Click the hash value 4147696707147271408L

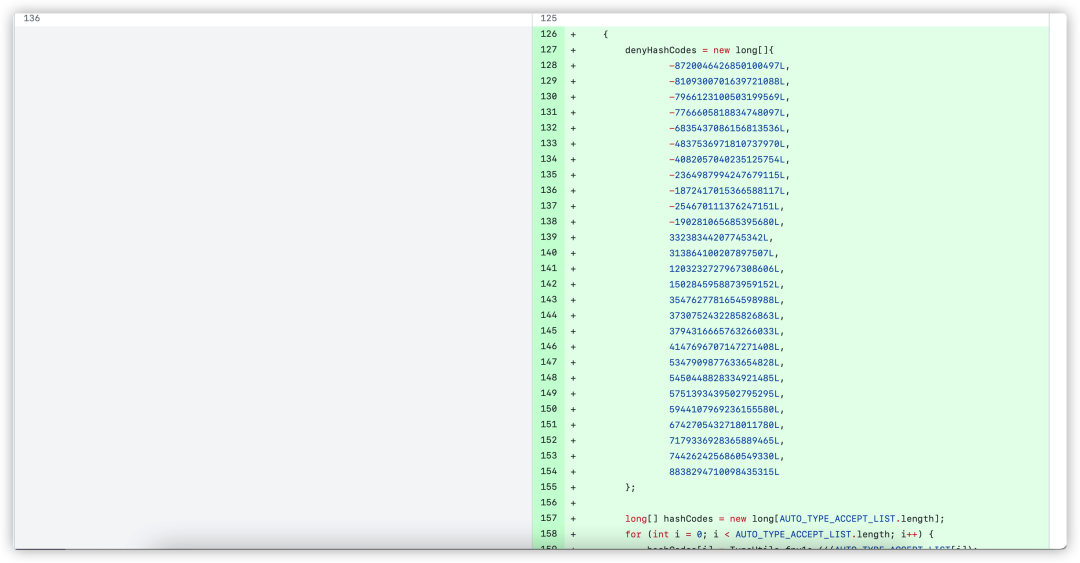(724, 347)
